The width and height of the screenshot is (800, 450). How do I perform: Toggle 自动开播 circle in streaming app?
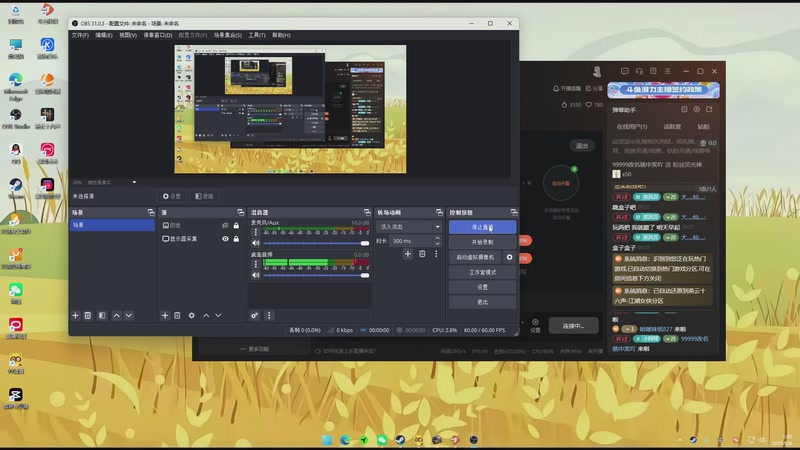tap(561, 183)
